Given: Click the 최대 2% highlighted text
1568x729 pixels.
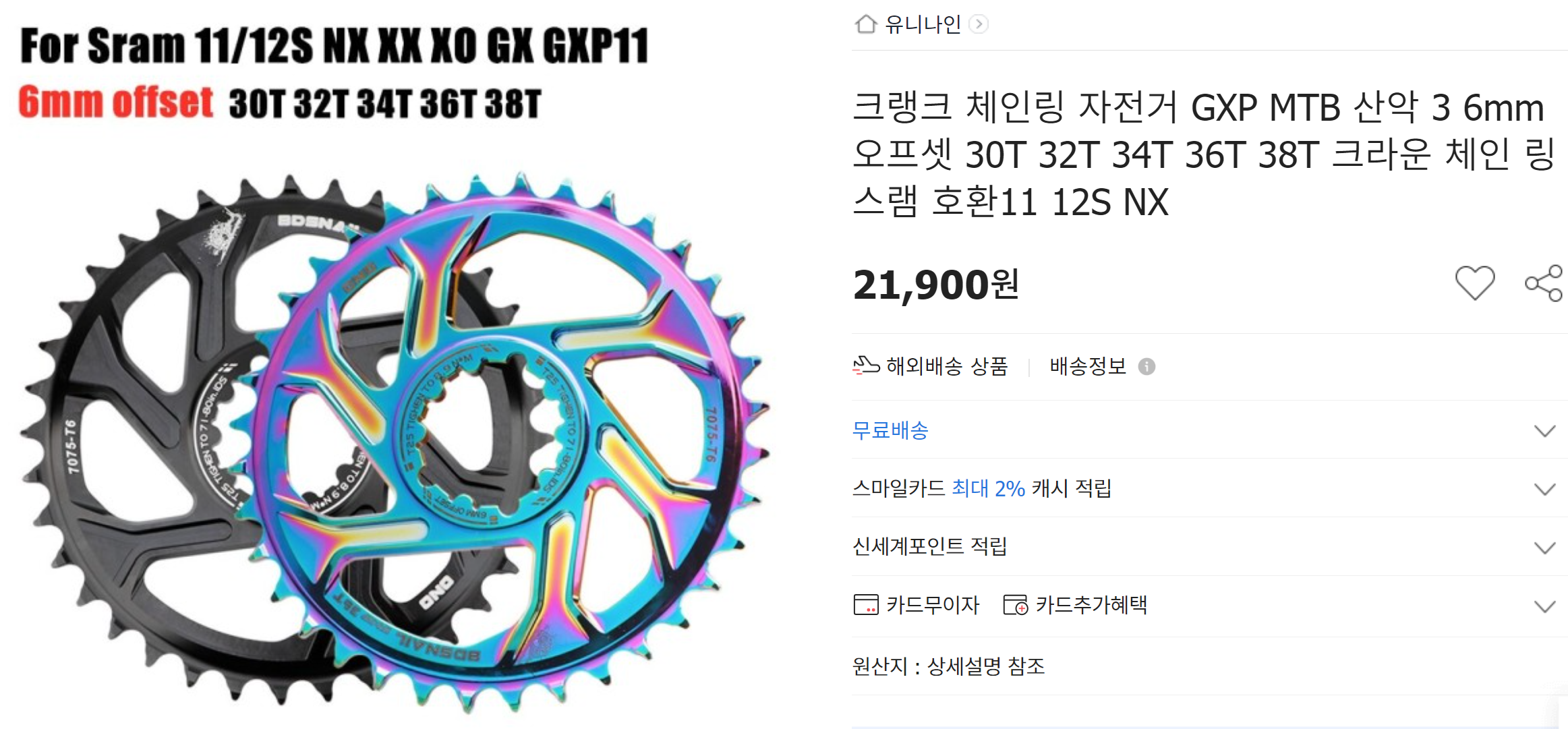Looking at the screenshot, I should [x=988, y=488].
